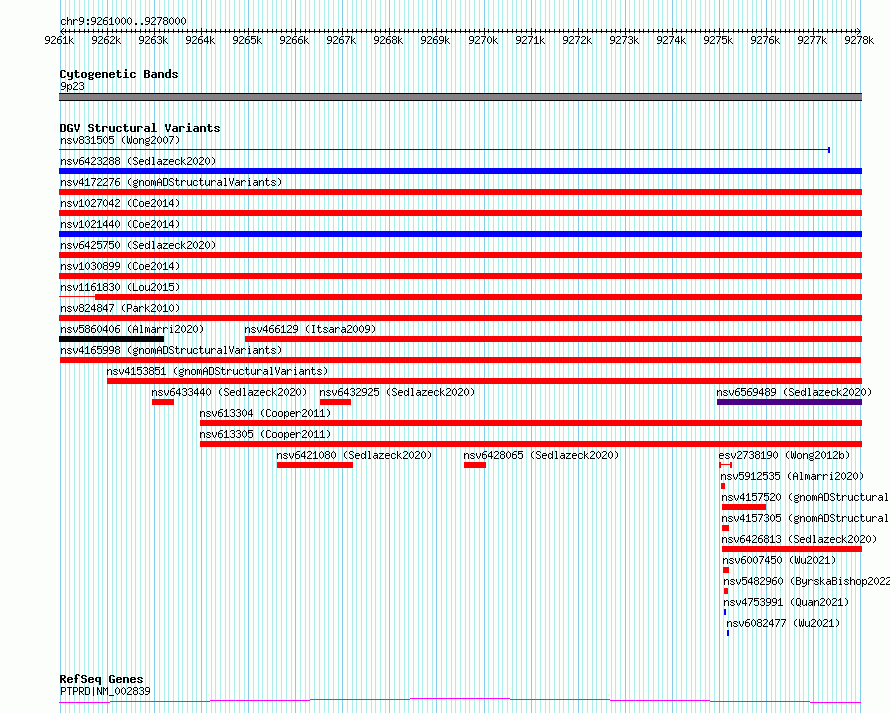Click the nsv1161830 (Lou2015) label
This screenshot has height=713, width=890.
click(120, 287)
